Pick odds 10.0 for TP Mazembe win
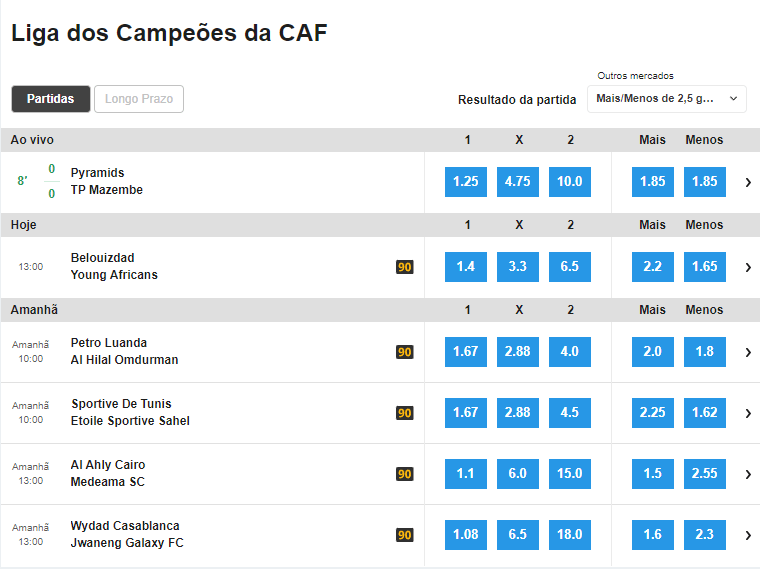The width and height of the screenshot is (760, 569). pyautogui.click(x=570, y=182)
